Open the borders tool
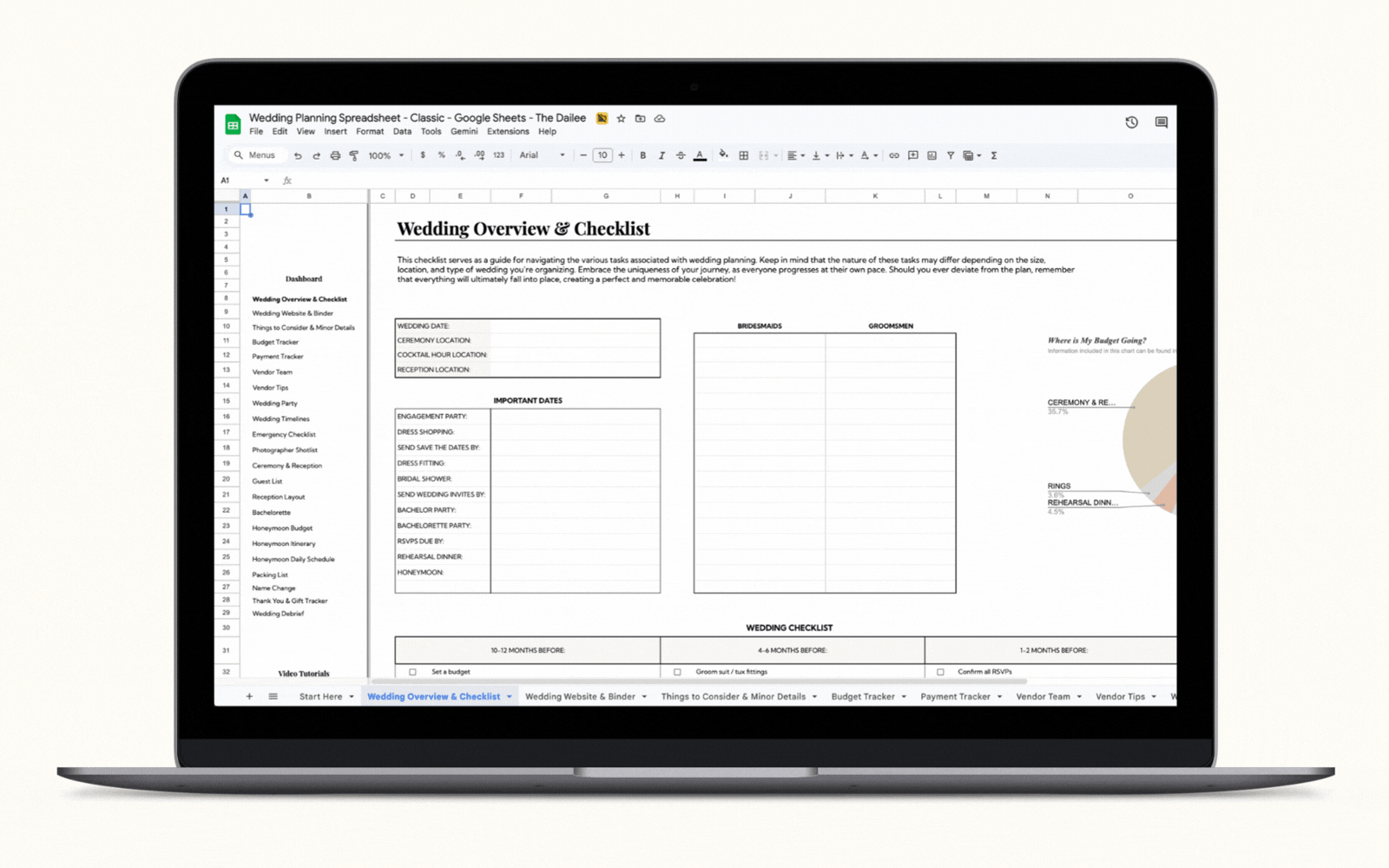1389x868 pixels. click(744, 156)
